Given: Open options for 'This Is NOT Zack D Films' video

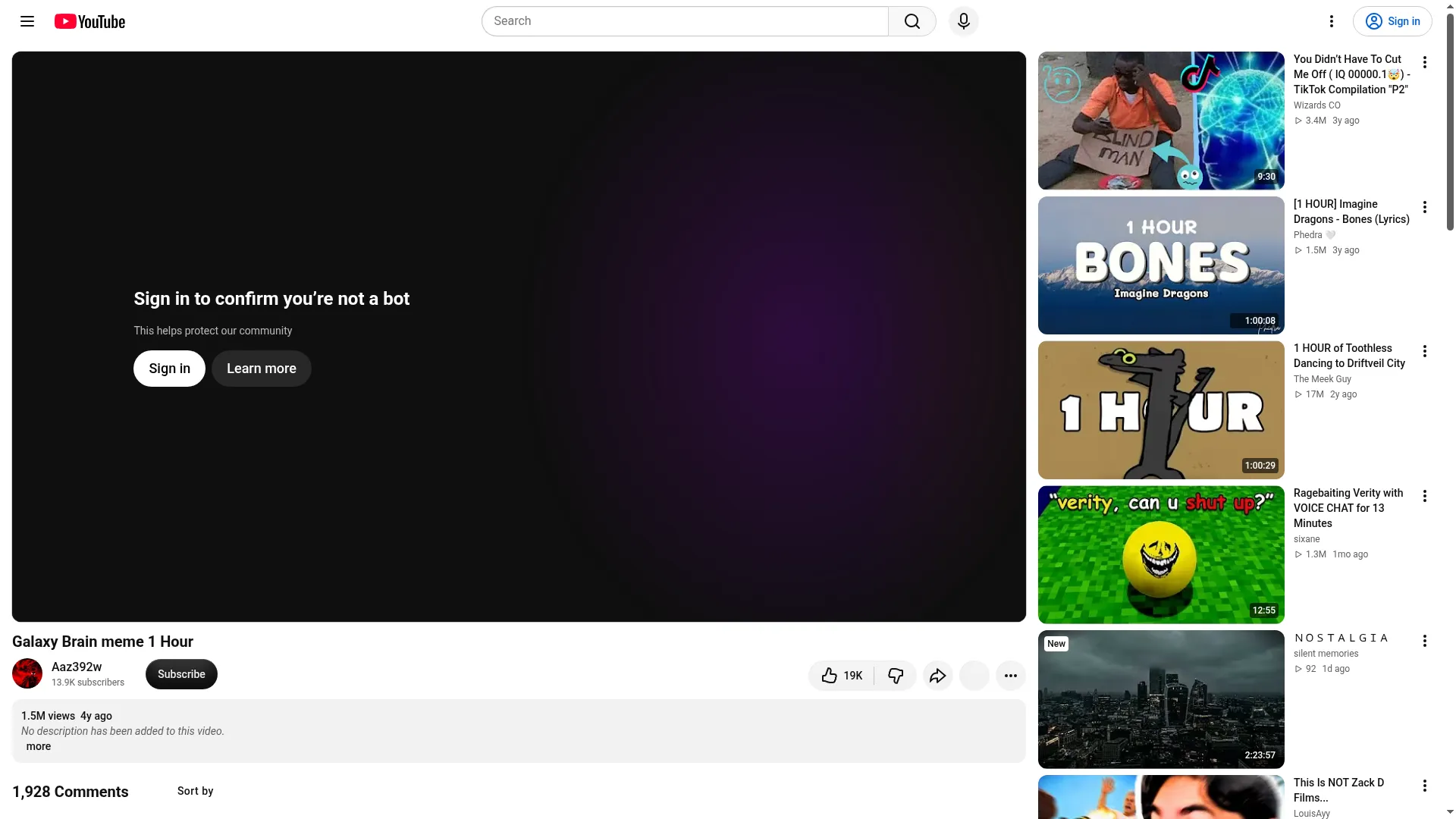Looking at the screenshot, I should (1425, 786).
